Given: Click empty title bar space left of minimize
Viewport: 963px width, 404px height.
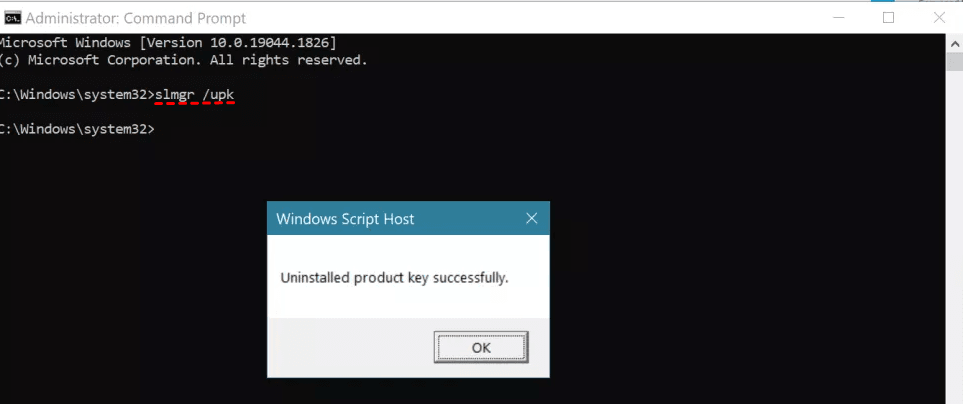Looking at the screenshot, I should pyautogui.click(x=600, y=18).
